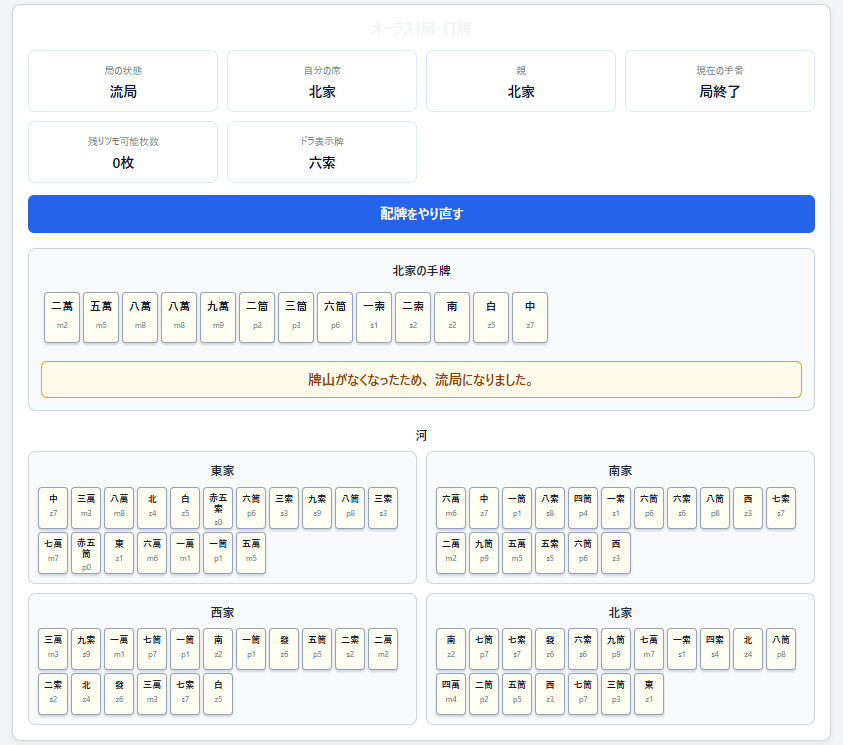Select the 二索 tile in 北家's hand

(413, 317)
